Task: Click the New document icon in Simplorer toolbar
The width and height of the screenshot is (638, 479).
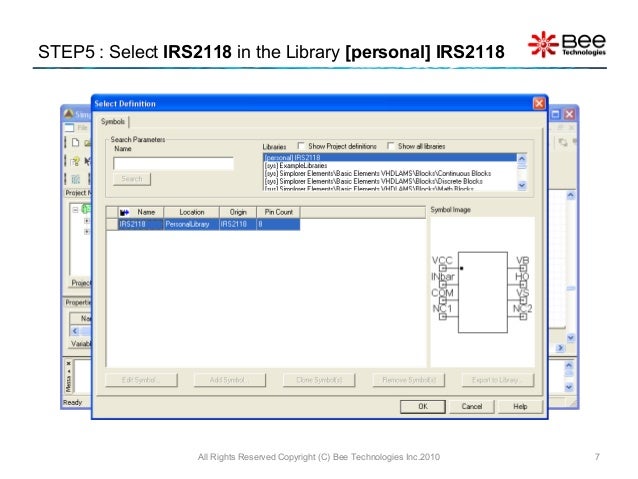Action: click(x=75, y=142)
